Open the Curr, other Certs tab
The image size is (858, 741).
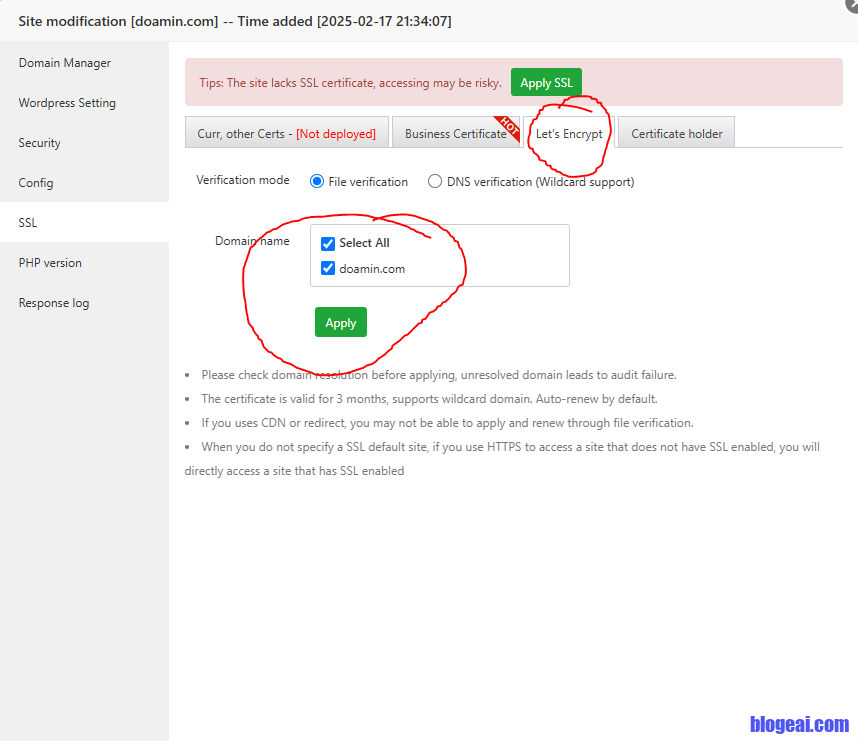[x=286, y=134]
